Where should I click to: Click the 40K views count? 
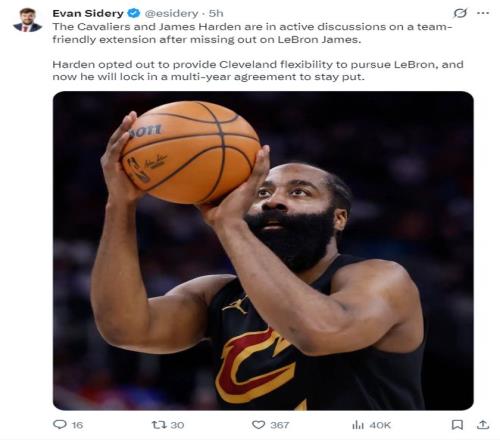pos(380,425)
